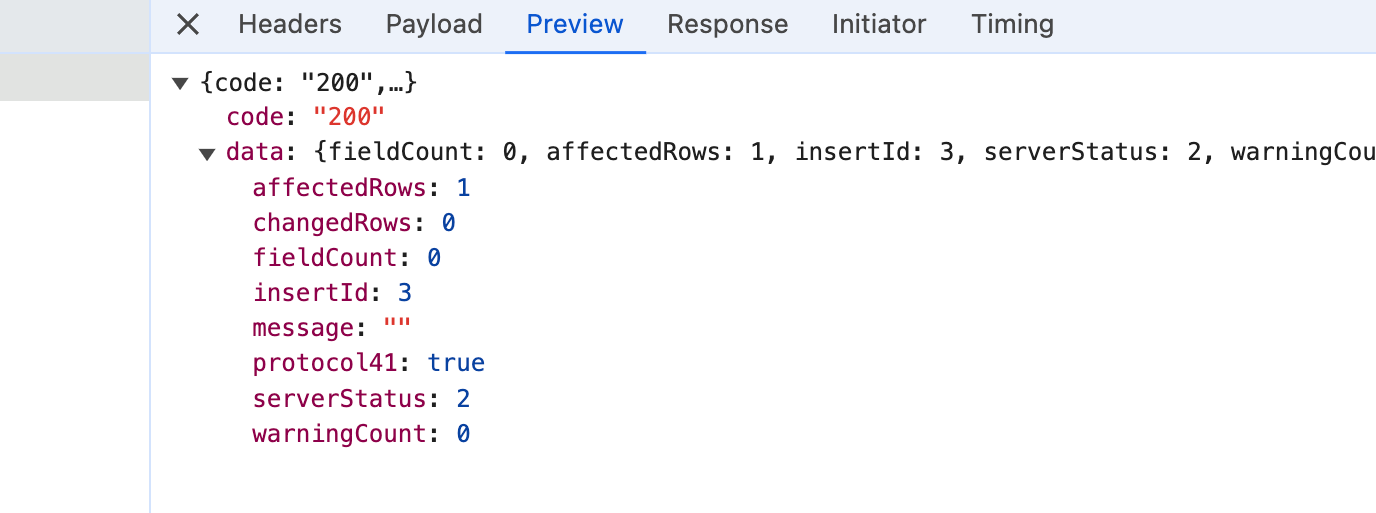Select the warningCount property row
Viewport: 1376px width, 513px height.
point(360,434)
